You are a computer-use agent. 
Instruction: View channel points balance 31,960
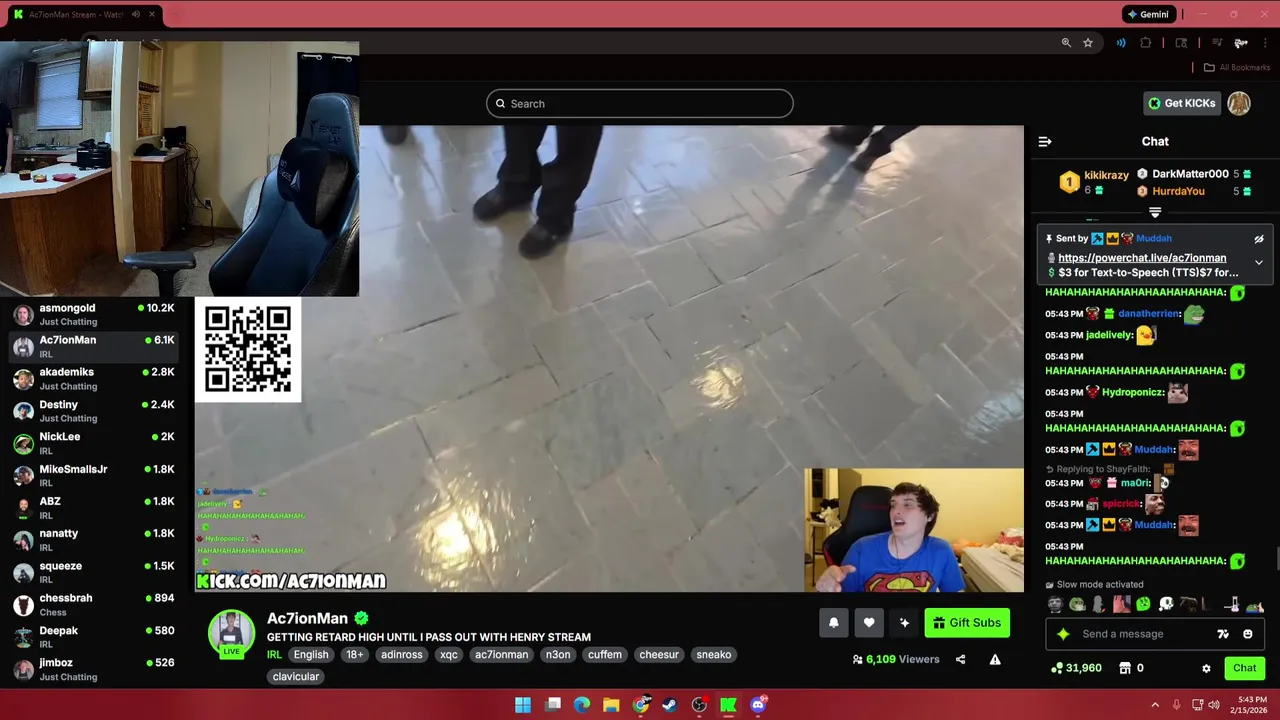1076,668
